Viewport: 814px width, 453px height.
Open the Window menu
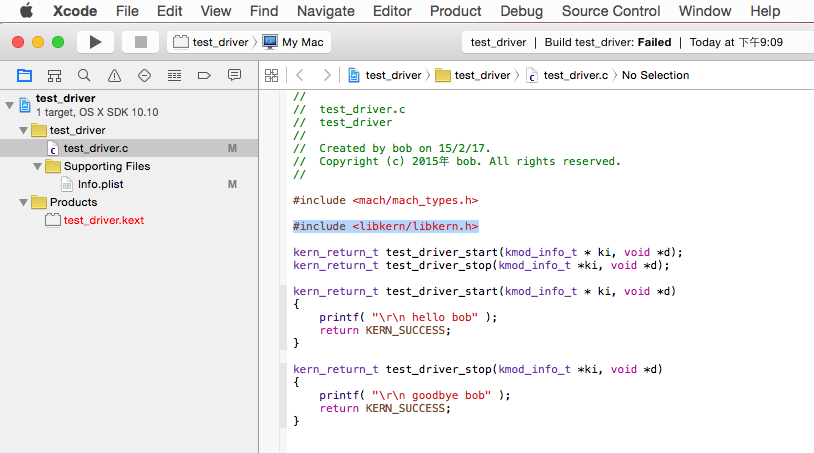tap(704, 11)
